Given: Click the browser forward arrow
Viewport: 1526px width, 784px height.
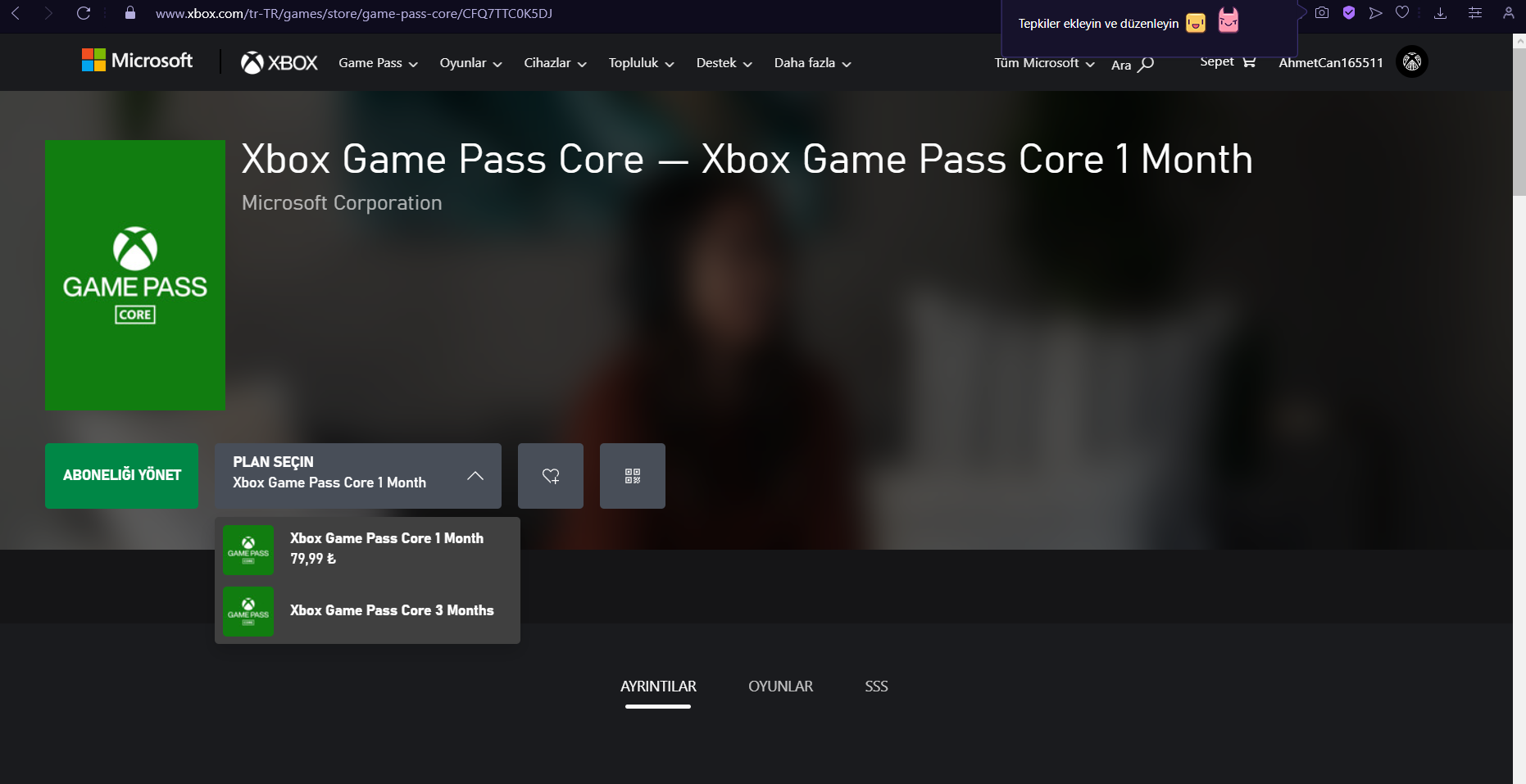Looking at the screenshot, I should [48, 13].
